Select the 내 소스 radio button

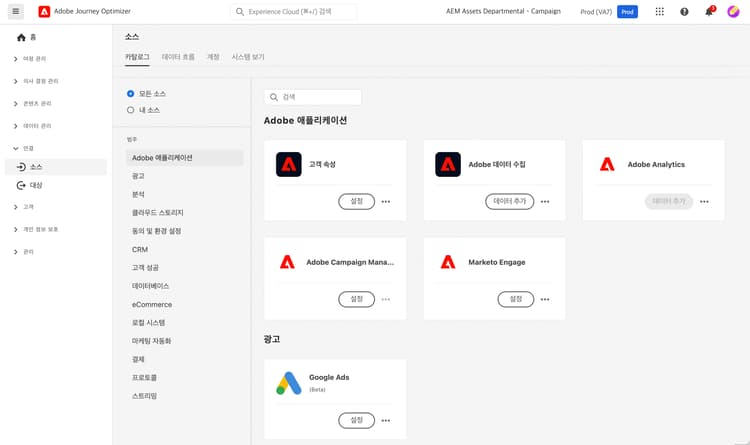[131, 110]
